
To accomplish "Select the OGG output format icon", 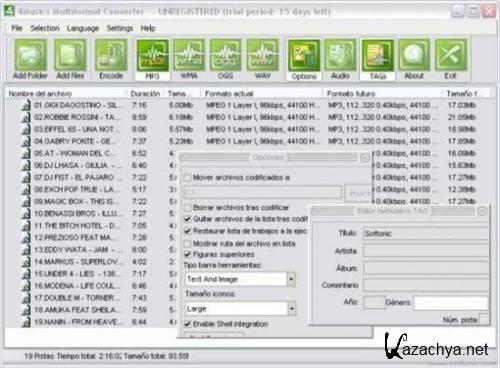I will 226,59.
